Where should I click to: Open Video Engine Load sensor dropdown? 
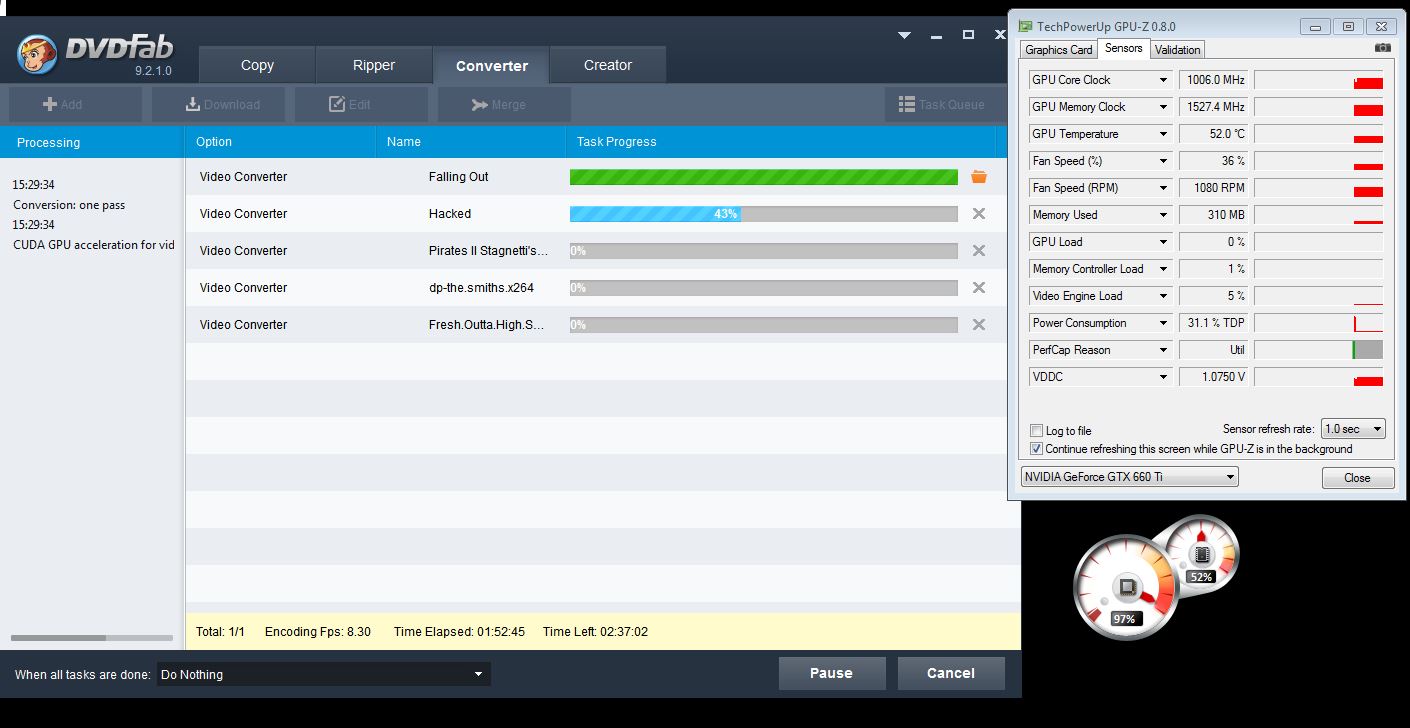pyautogui.click(x=1163, y=296)
